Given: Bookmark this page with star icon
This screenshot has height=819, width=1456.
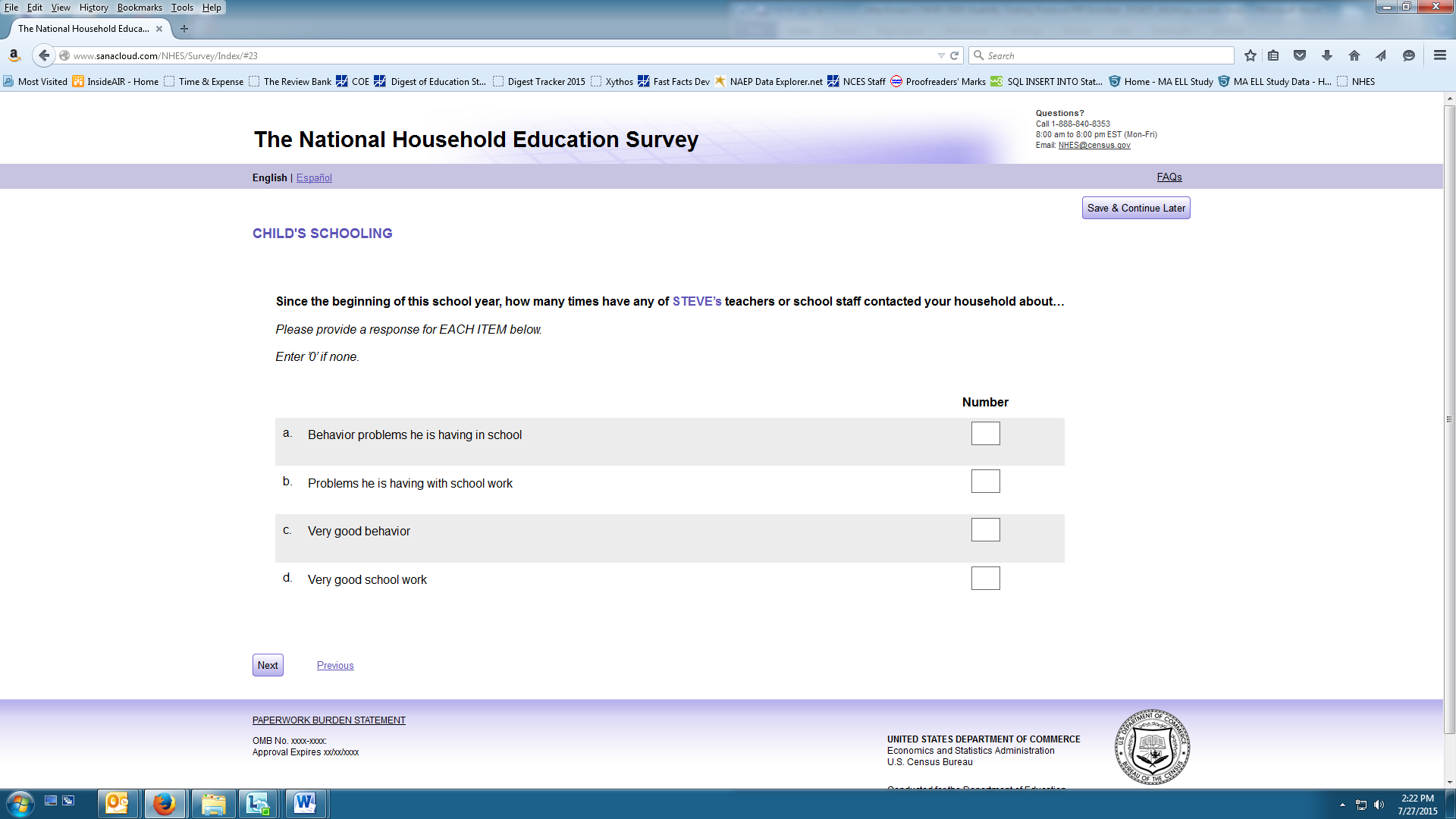Looking at the screenshot, I should point(1250,55).
